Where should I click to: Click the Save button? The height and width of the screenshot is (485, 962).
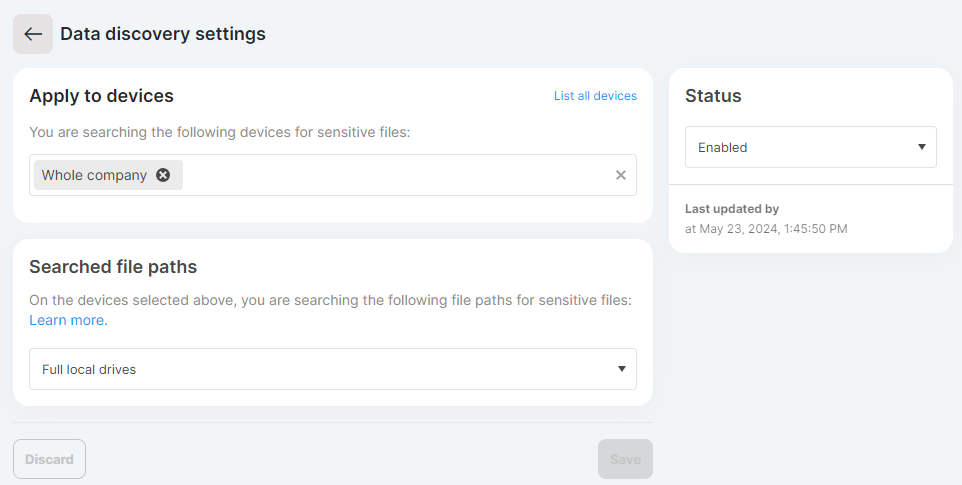(x=625, y=459)
